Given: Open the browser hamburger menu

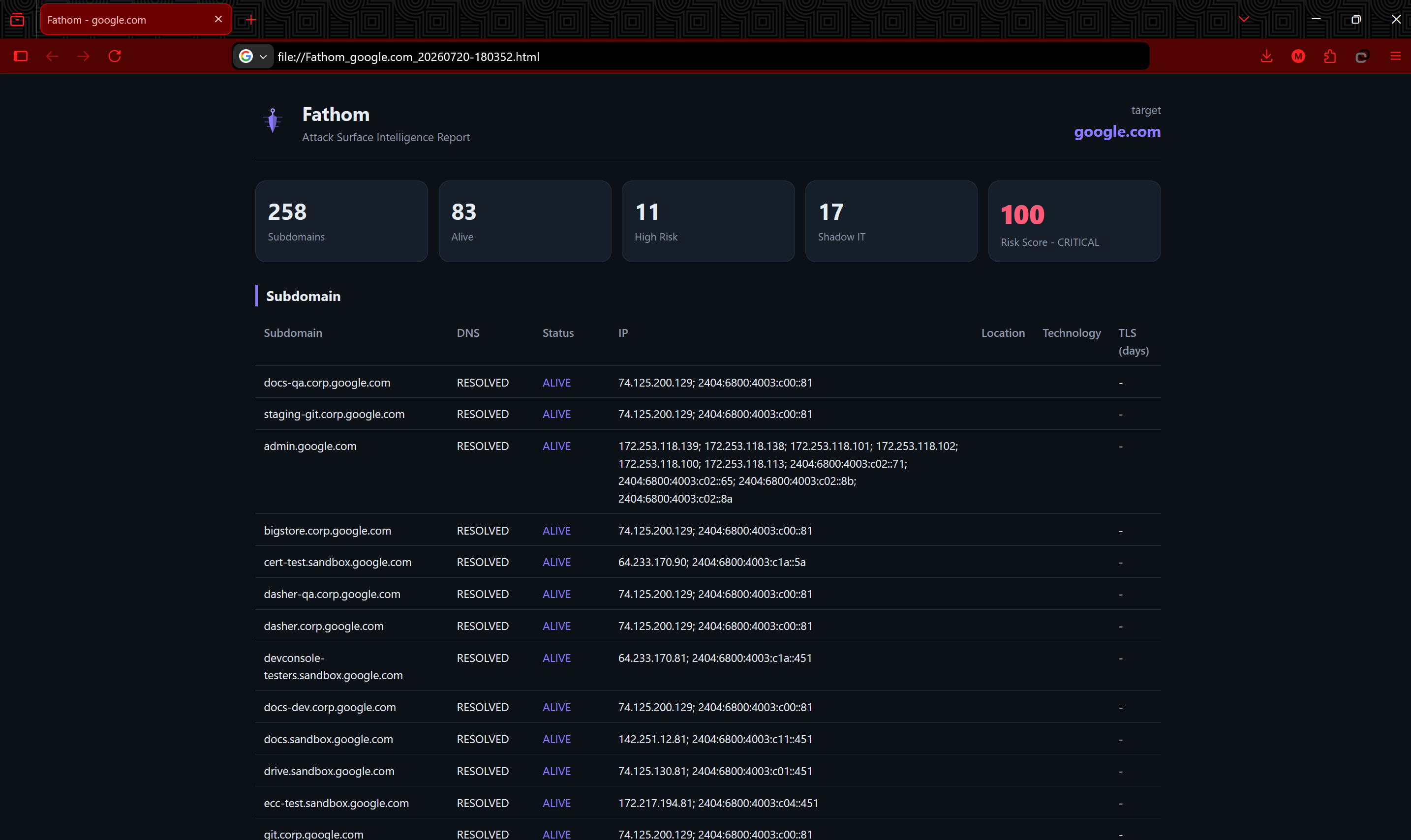Looking at the screenshot, I should (x=1396, y=56).
